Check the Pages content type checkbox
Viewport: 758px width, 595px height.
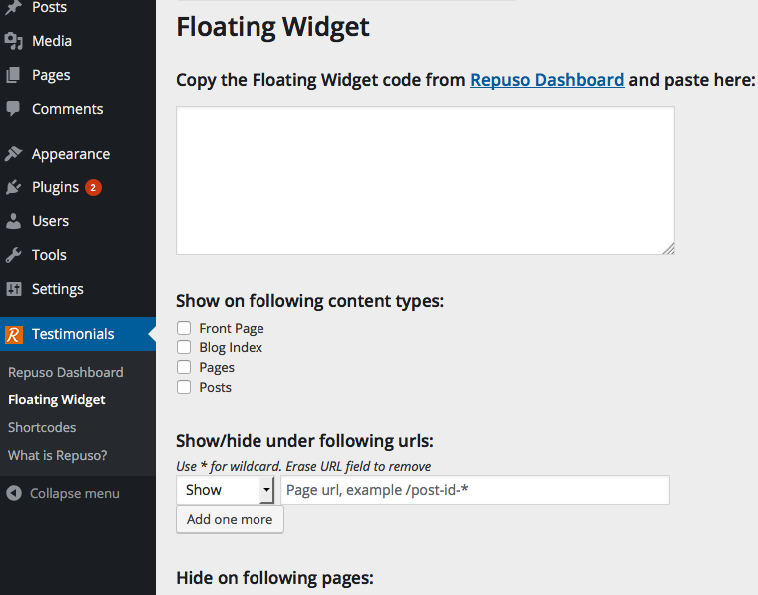184,367
